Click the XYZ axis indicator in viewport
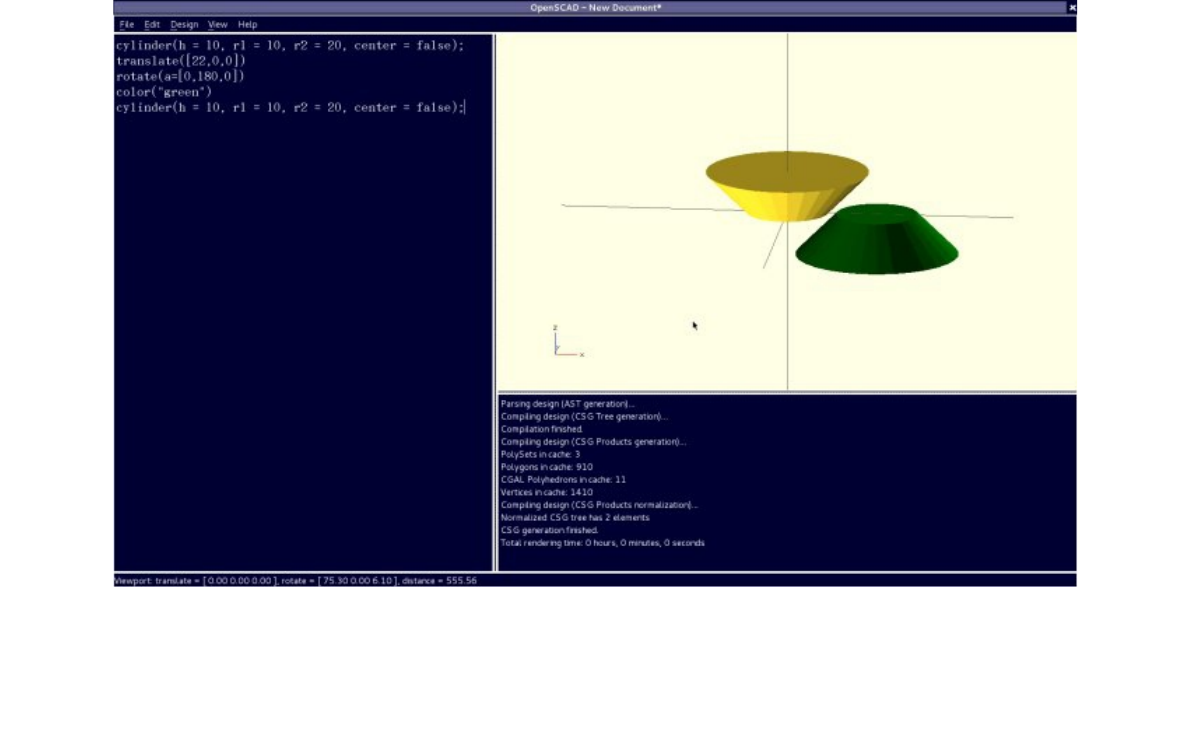This screenshot has width=1190, height=732. coord(568,341)
